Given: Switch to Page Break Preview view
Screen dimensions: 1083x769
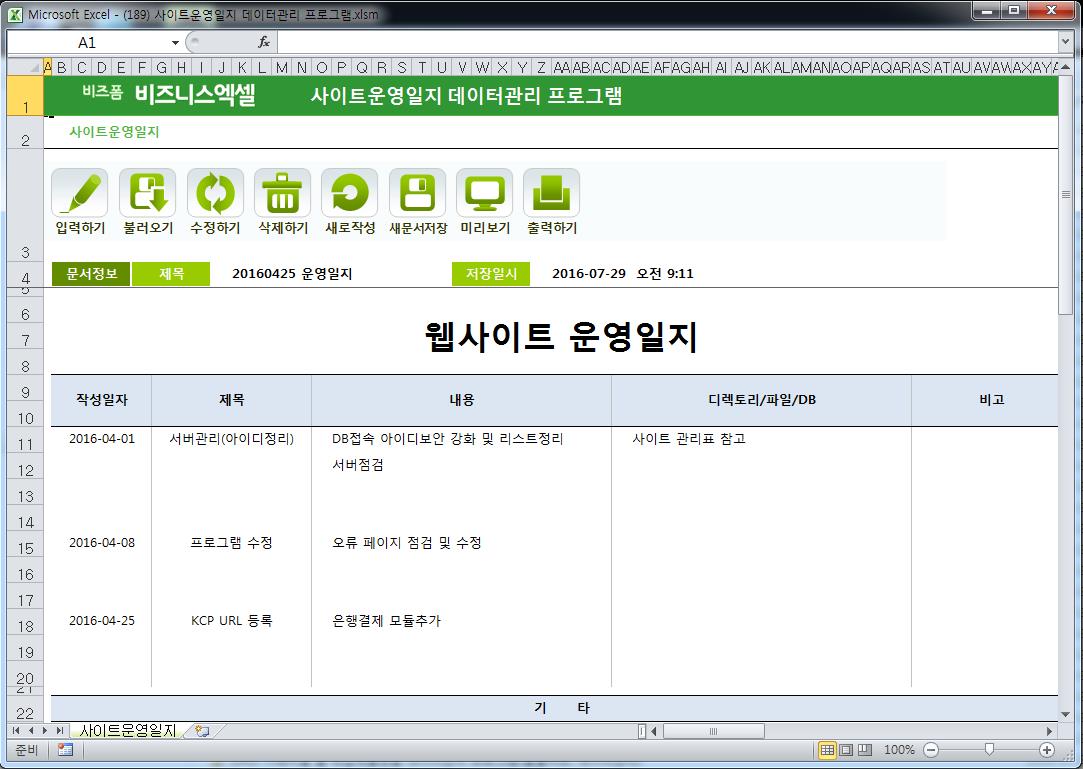Looking at the screenshot, I should (864, 750).
